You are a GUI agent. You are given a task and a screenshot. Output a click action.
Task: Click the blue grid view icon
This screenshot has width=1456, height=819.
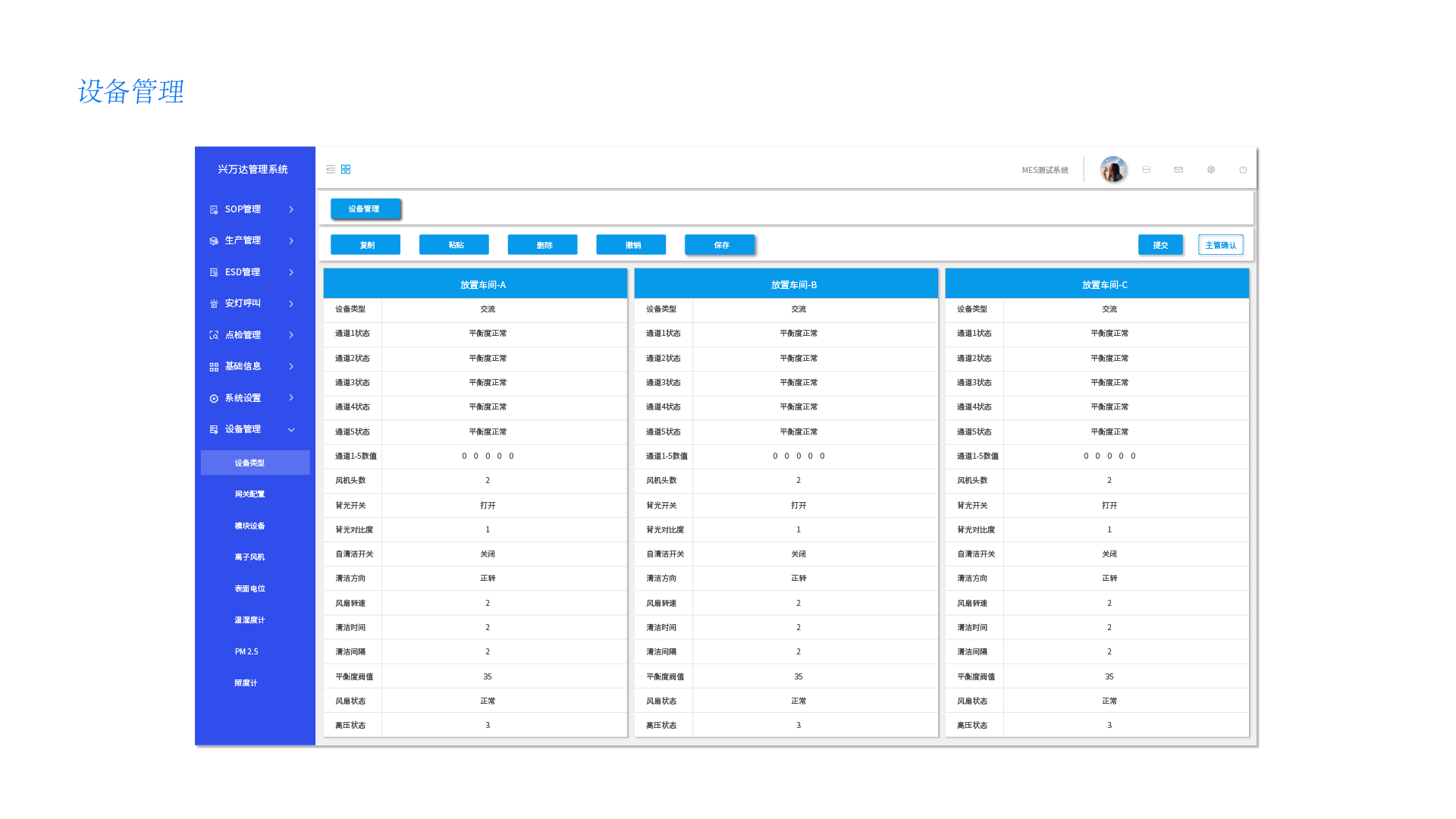click(346, 169)
